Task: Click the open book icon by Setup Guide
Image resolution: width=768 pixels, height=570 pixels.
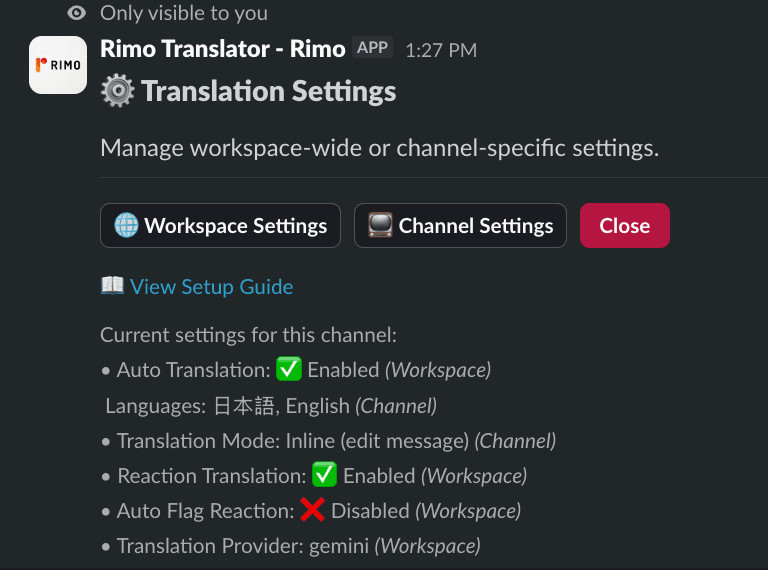Action: pyautogui.click(x=113, y=285)
